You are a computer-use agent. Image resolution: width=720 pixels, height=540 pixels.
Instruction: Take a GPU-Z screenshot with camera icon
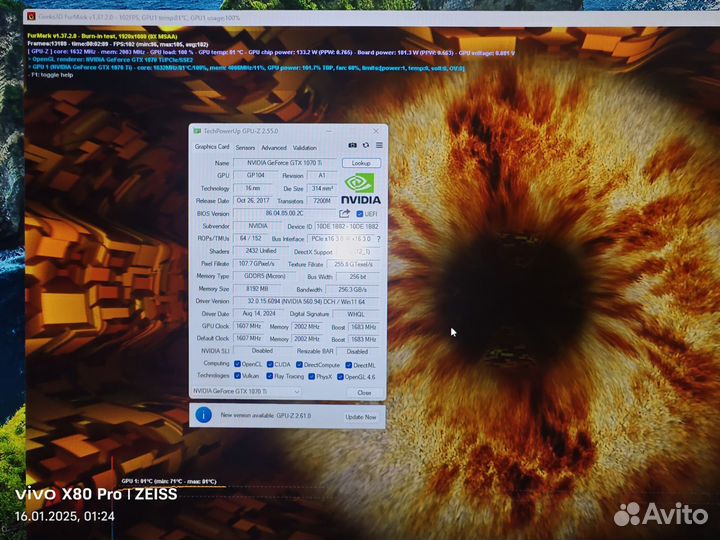coord(352,145)
